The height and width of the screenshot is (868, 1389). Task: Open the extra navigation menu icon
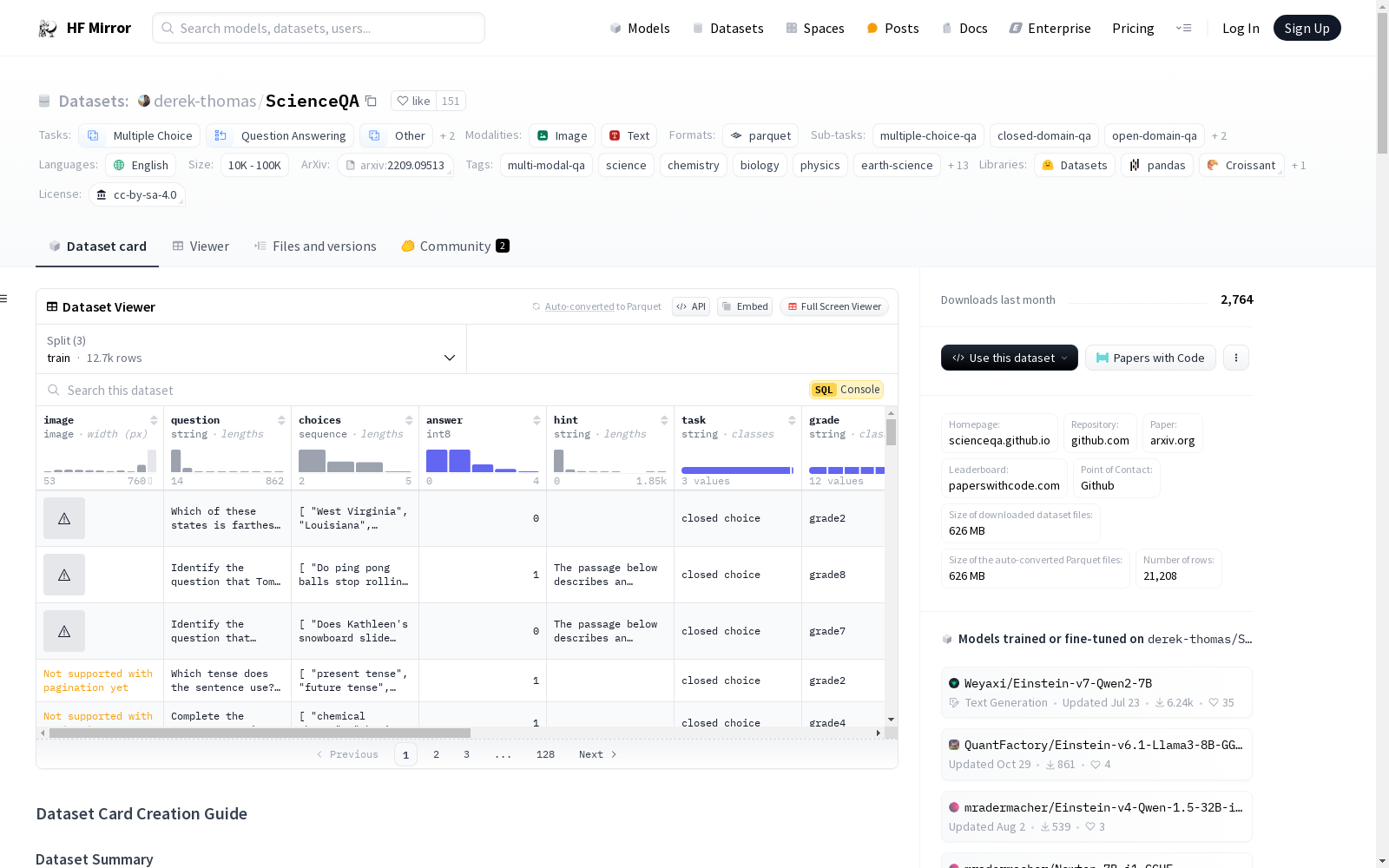[1183, 28]
